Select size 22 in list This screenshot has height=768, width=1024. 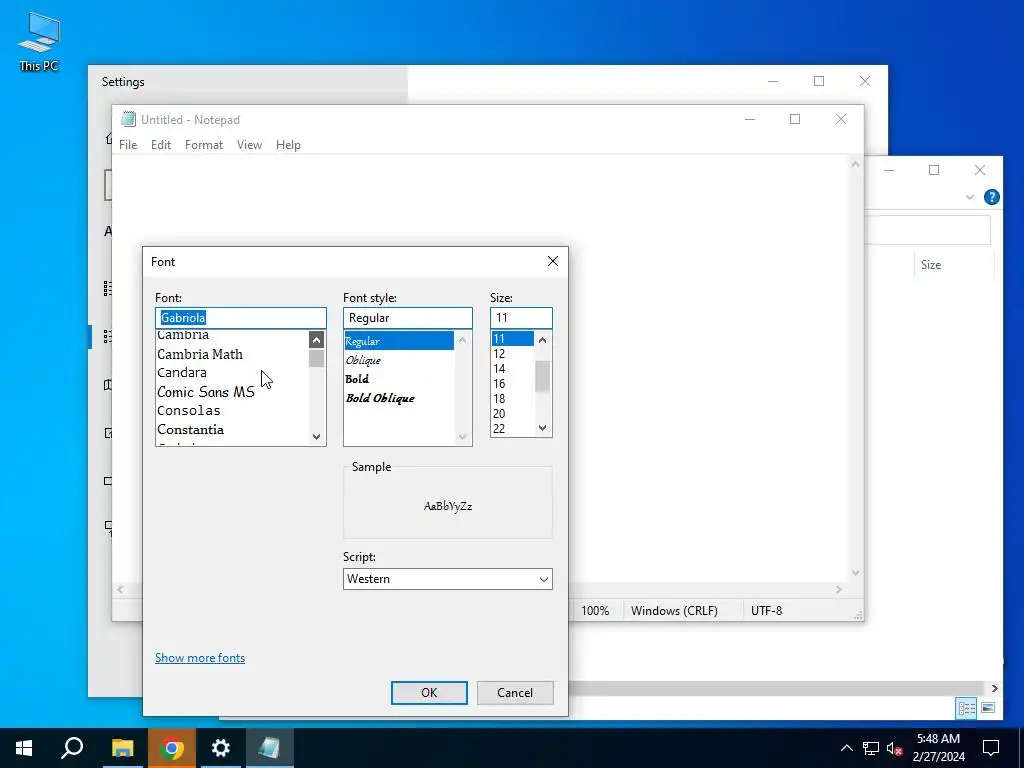point(513,428)
